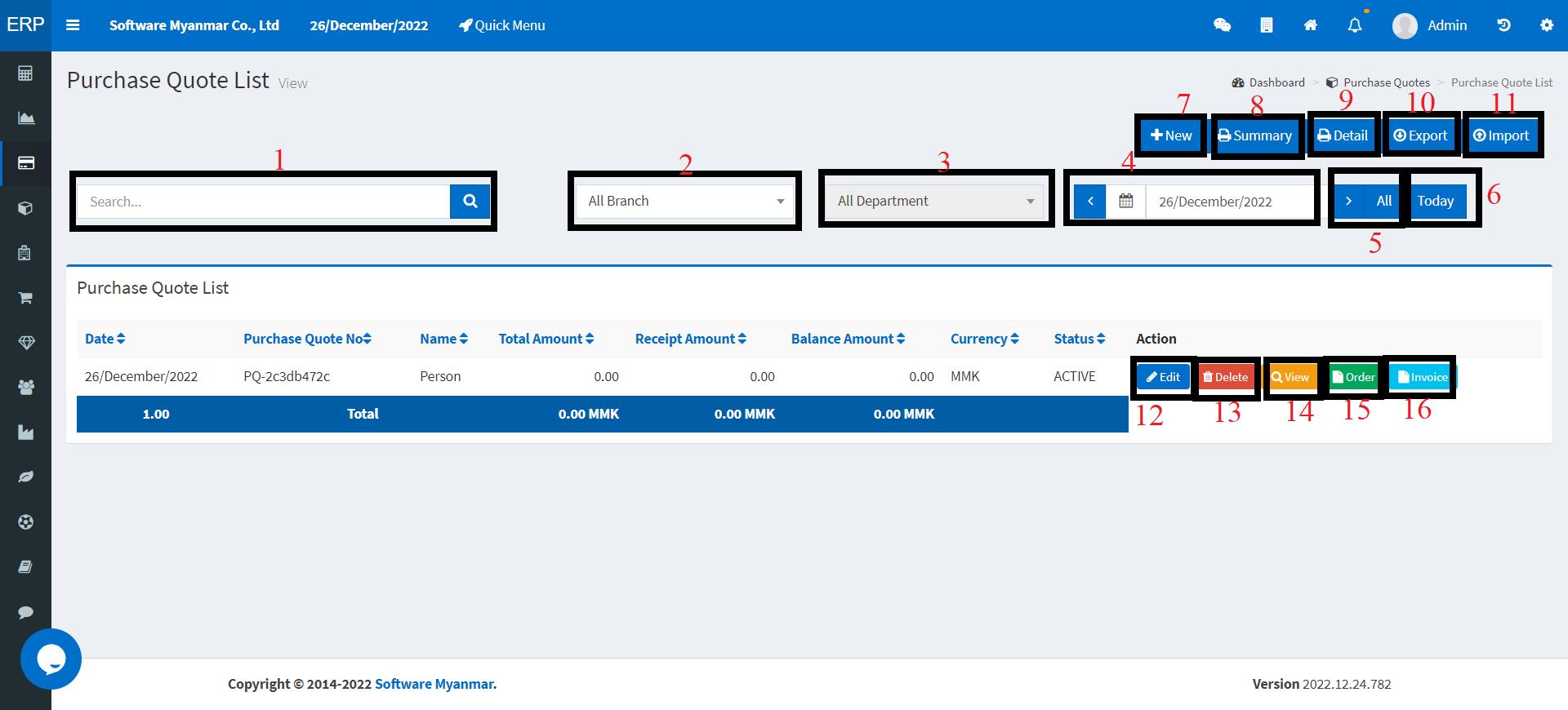This screenshot has height=710, width=1568.
Task: Click the Dashboard breadcrumb
Action: click(x=1268, y=82)
